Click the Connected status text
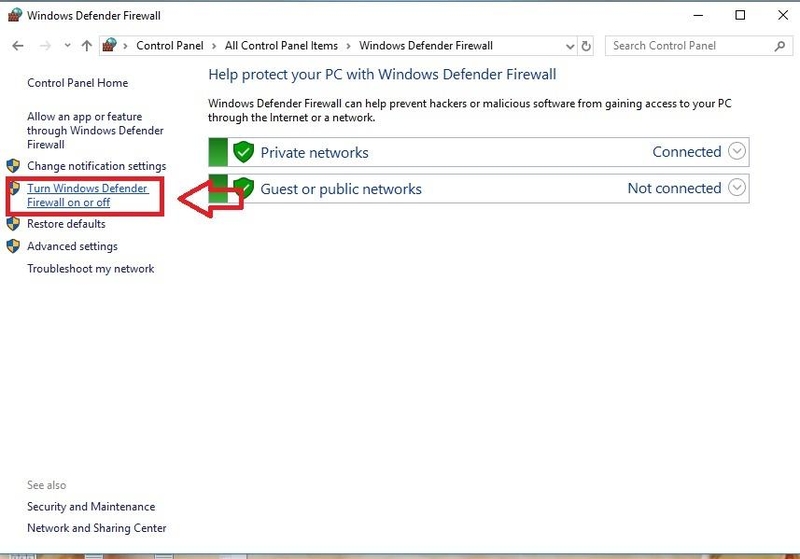The width and height of the screenshot is (800, 559). point(687,152)
